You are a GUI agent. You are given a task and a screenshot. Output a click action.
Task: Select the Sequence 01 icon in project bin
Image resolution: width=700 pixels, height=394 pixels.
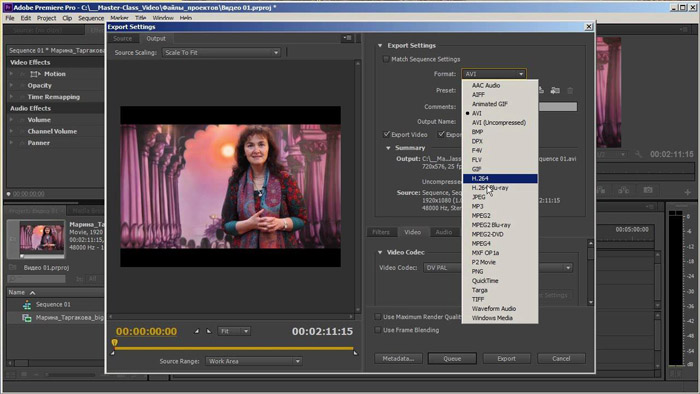tap(27, 305)
